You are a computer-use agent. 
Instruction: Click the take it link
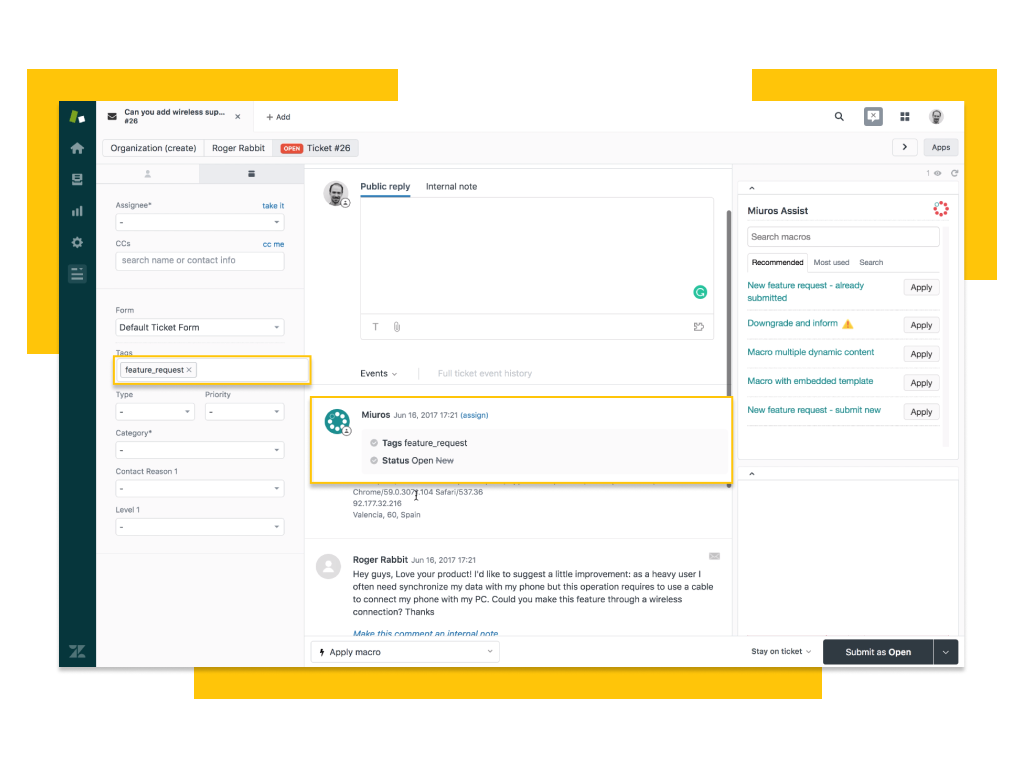coord(273,205)
